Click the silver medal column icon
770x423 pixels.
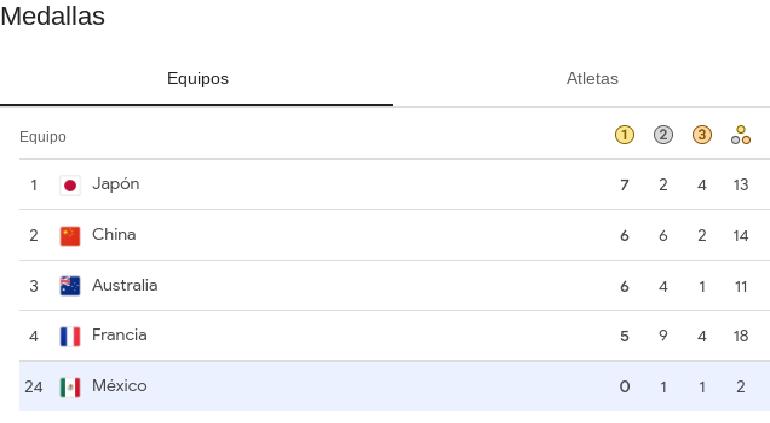click(663, 135)
